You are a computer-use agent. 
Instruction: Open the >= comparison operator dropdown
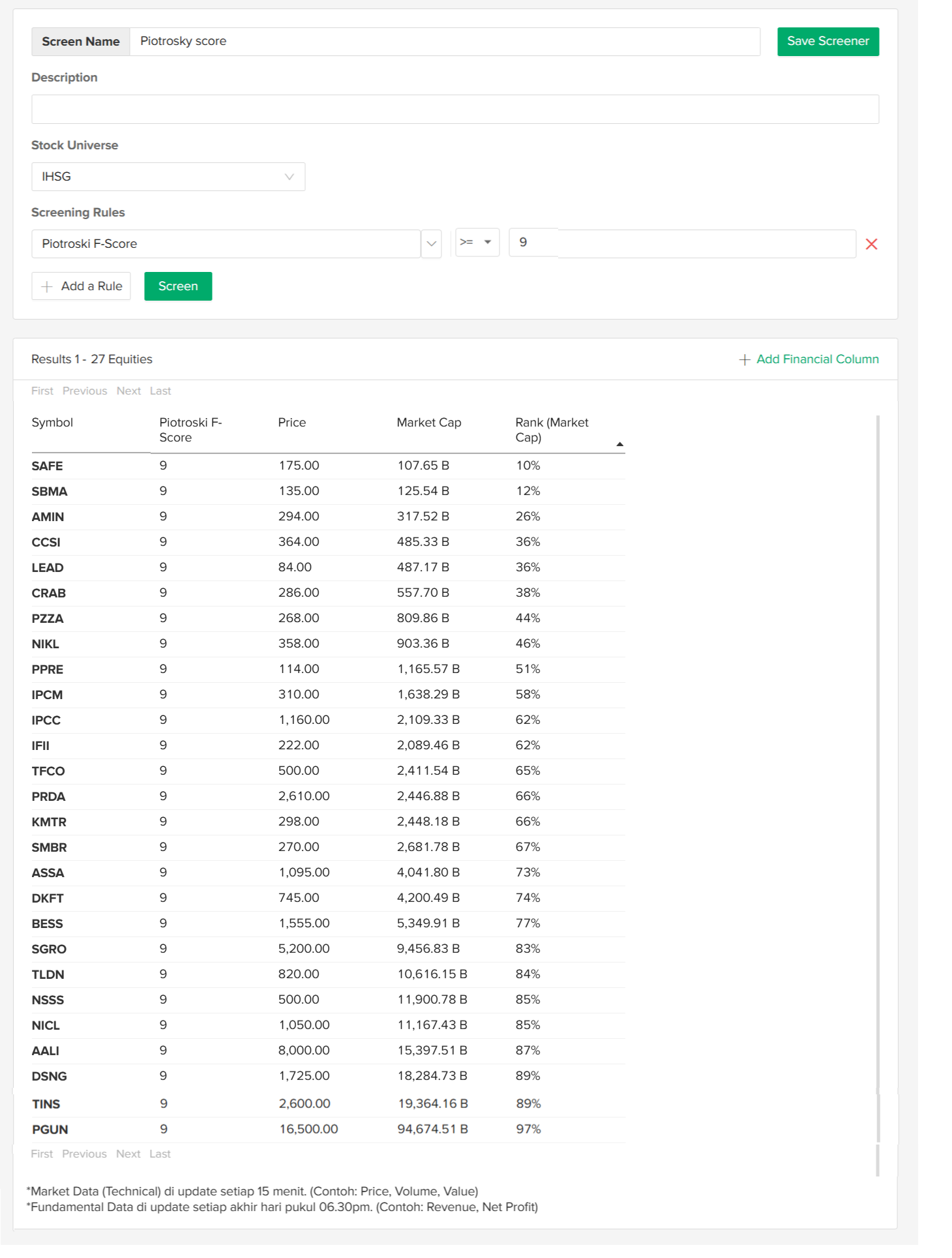(477, 243)
